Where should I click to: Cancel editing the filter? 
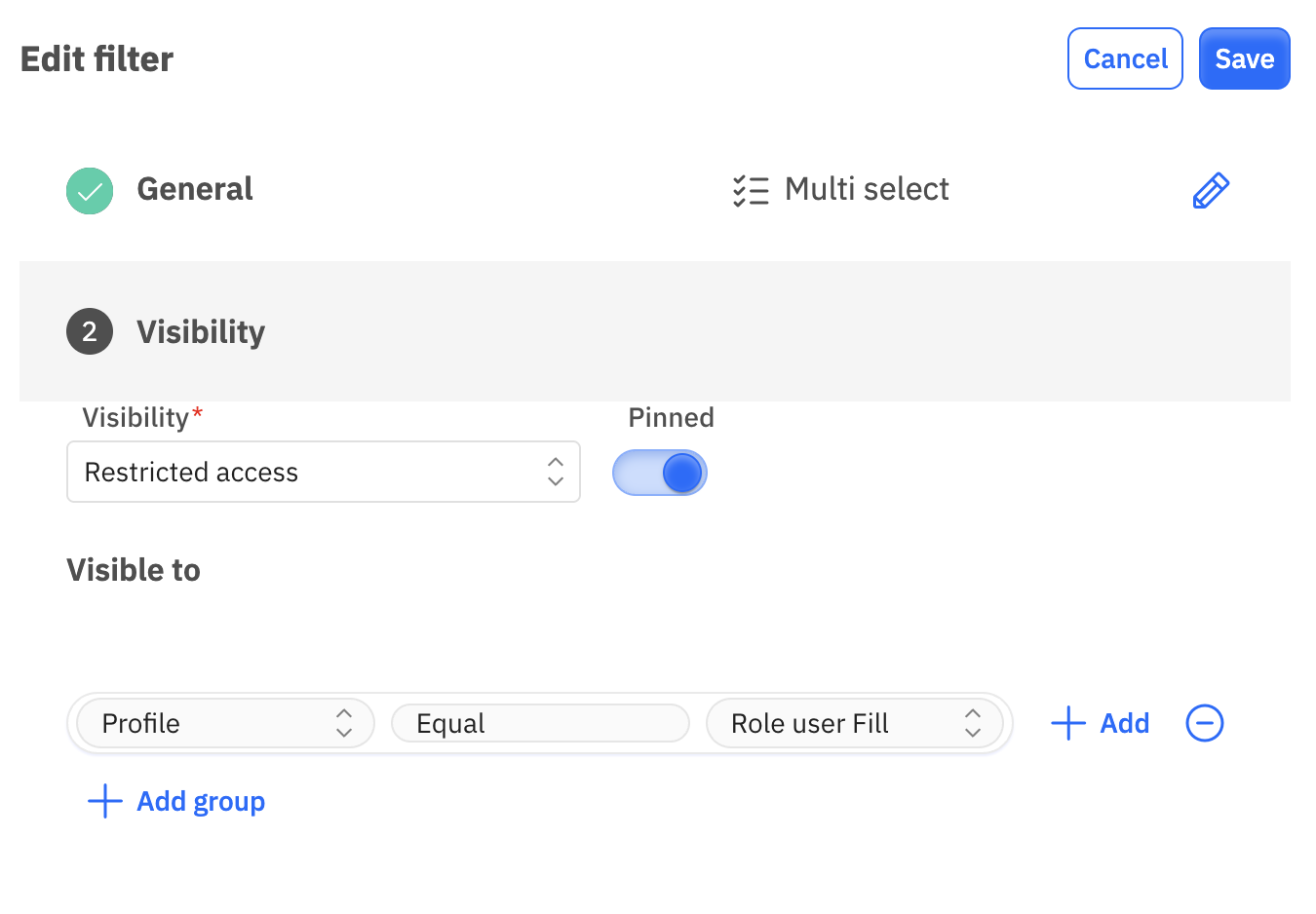(1125, 58)
